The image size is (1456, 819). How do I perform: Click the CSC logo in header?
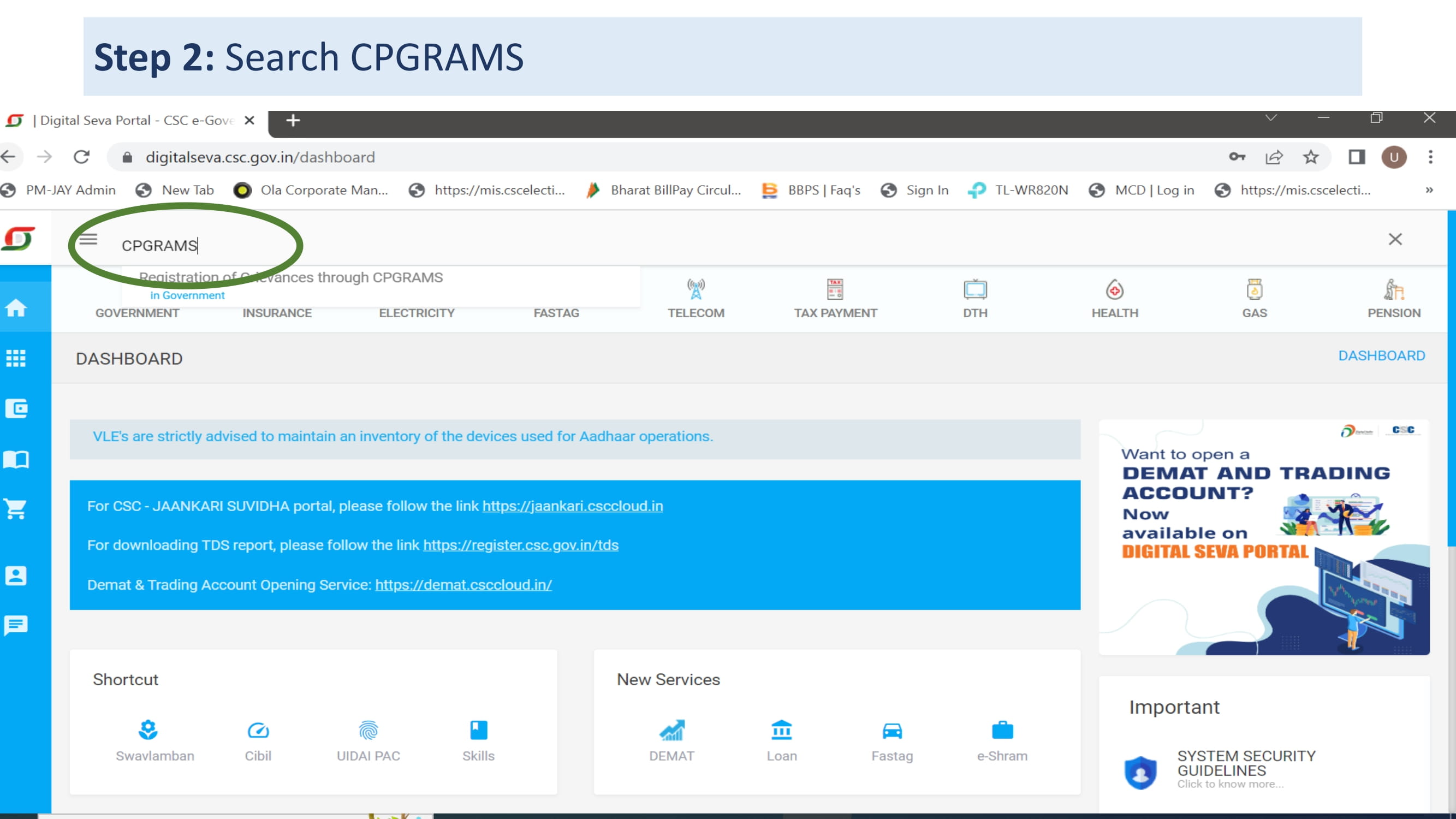click(19, 239)
